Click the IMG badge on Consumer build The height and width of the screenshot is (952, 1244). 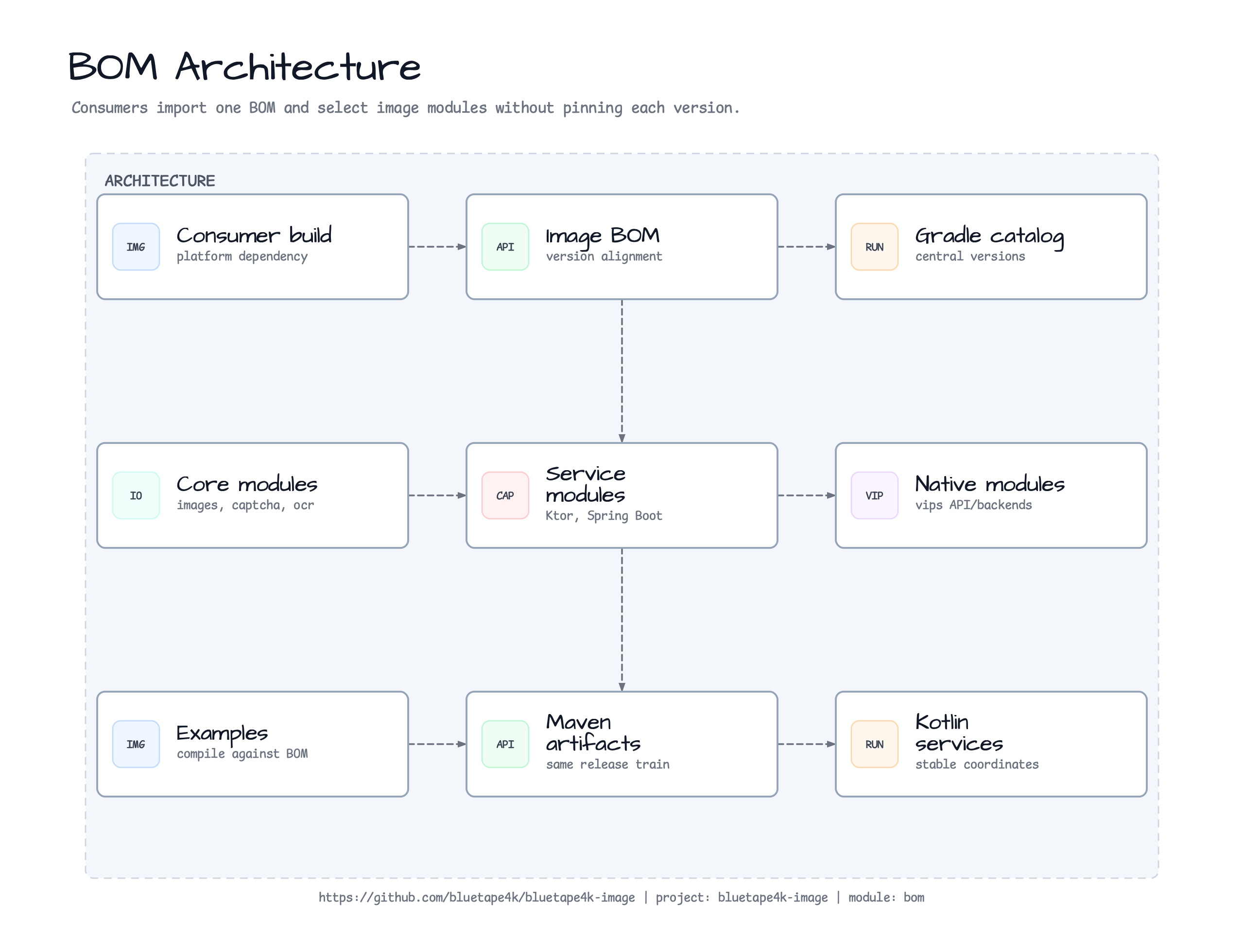click(136, 247)
